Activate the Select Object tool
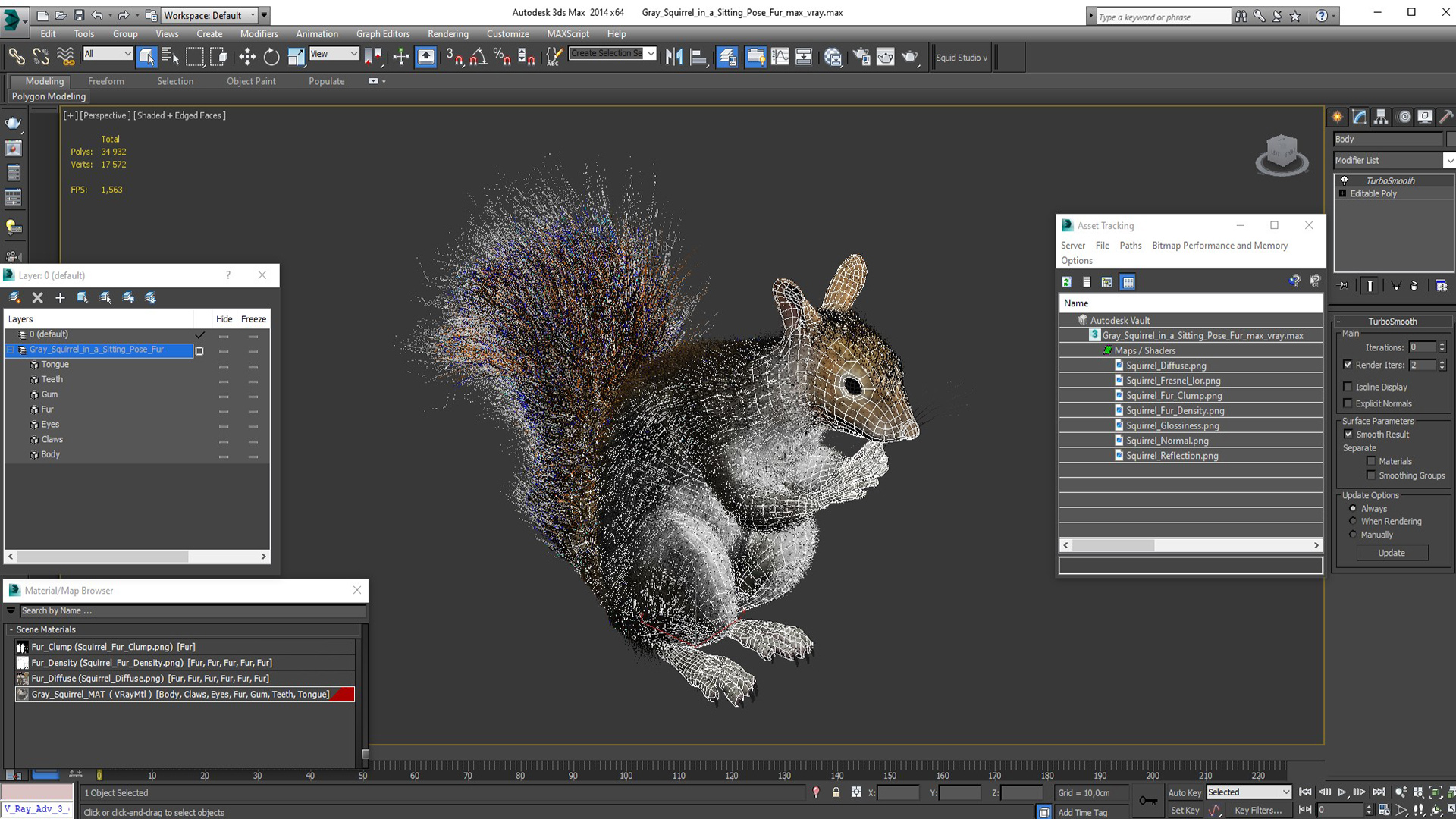1456x819 pixels. tap(147, 57)
